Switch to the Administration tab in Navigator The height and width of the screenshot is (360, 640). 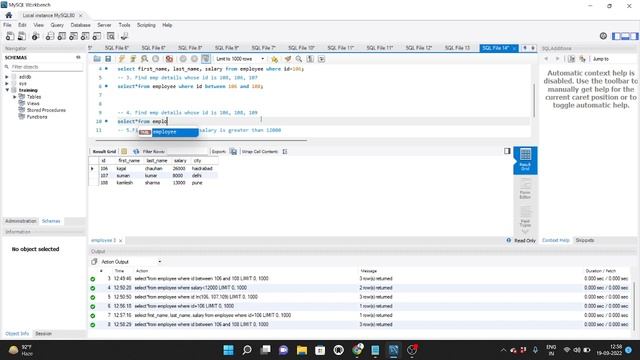(x=20, y=221)
